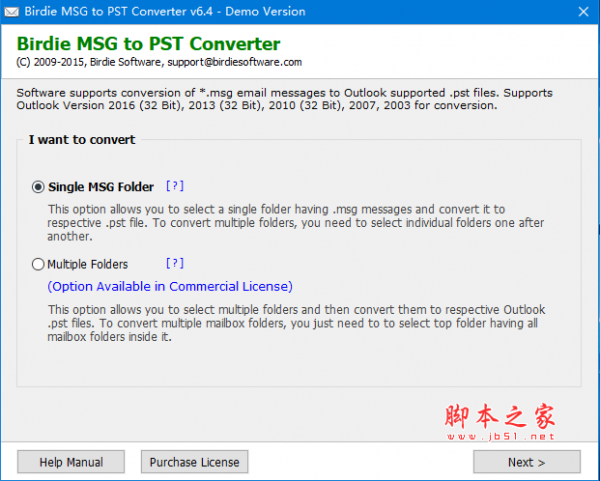Screen dimensions: 600x481
Task: Open help link beside Single MSG Folder
Action: point(175,186)
